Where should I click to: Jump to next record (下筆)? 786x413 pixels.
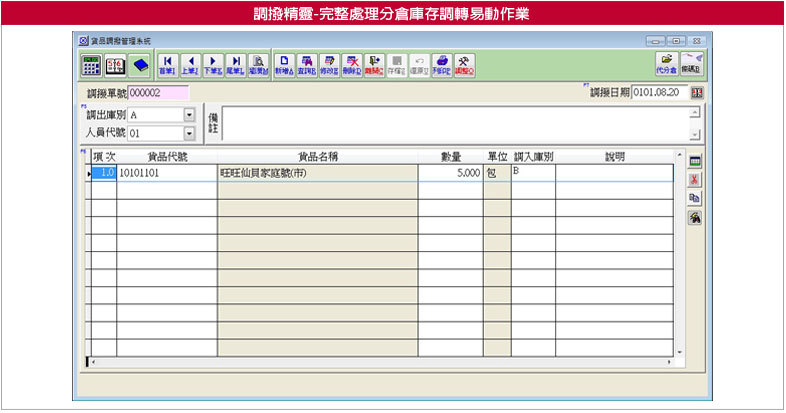coord(212,65)
